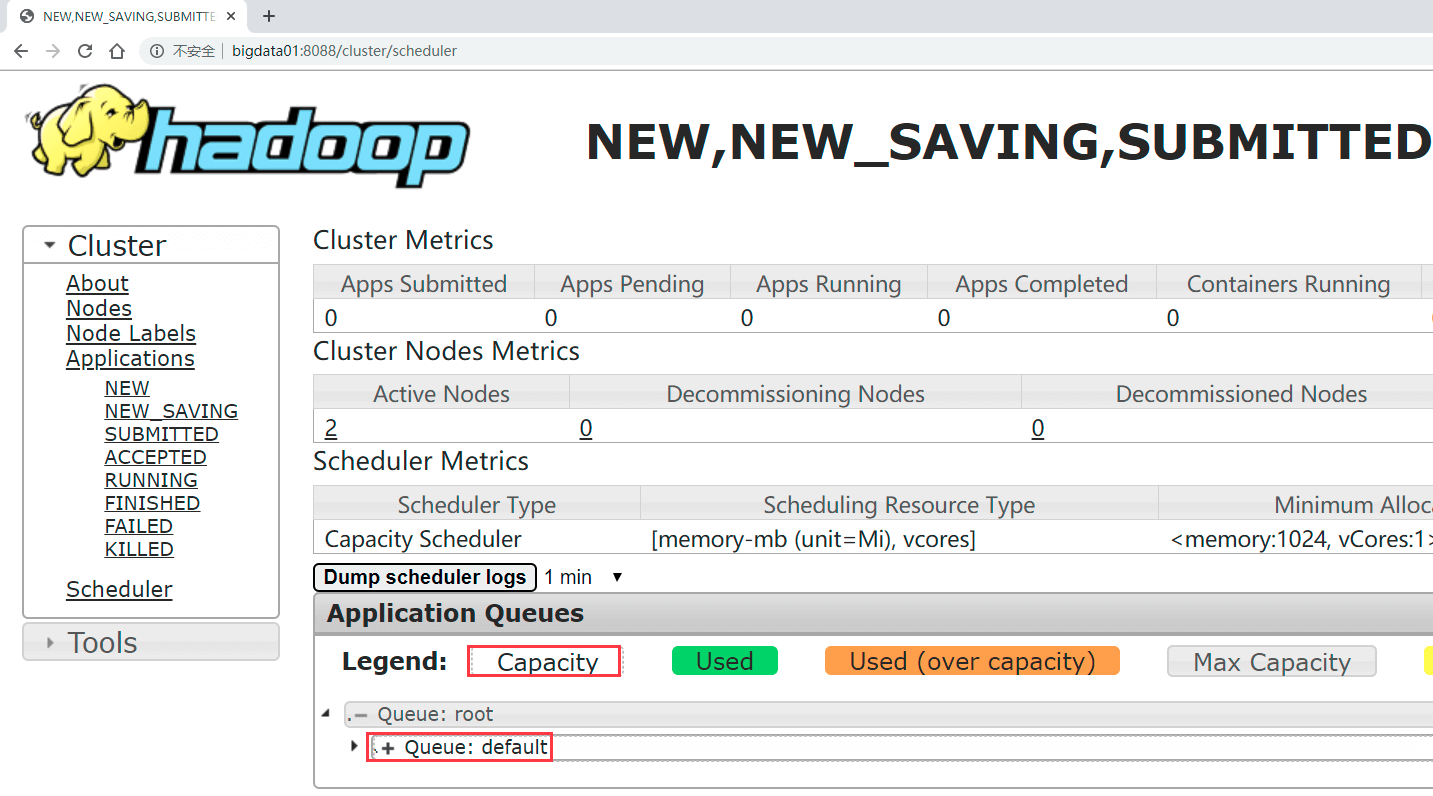1433x796 pixels.
Task: Open the 1 min duration dropdown
Action: [x=584, y=577]
